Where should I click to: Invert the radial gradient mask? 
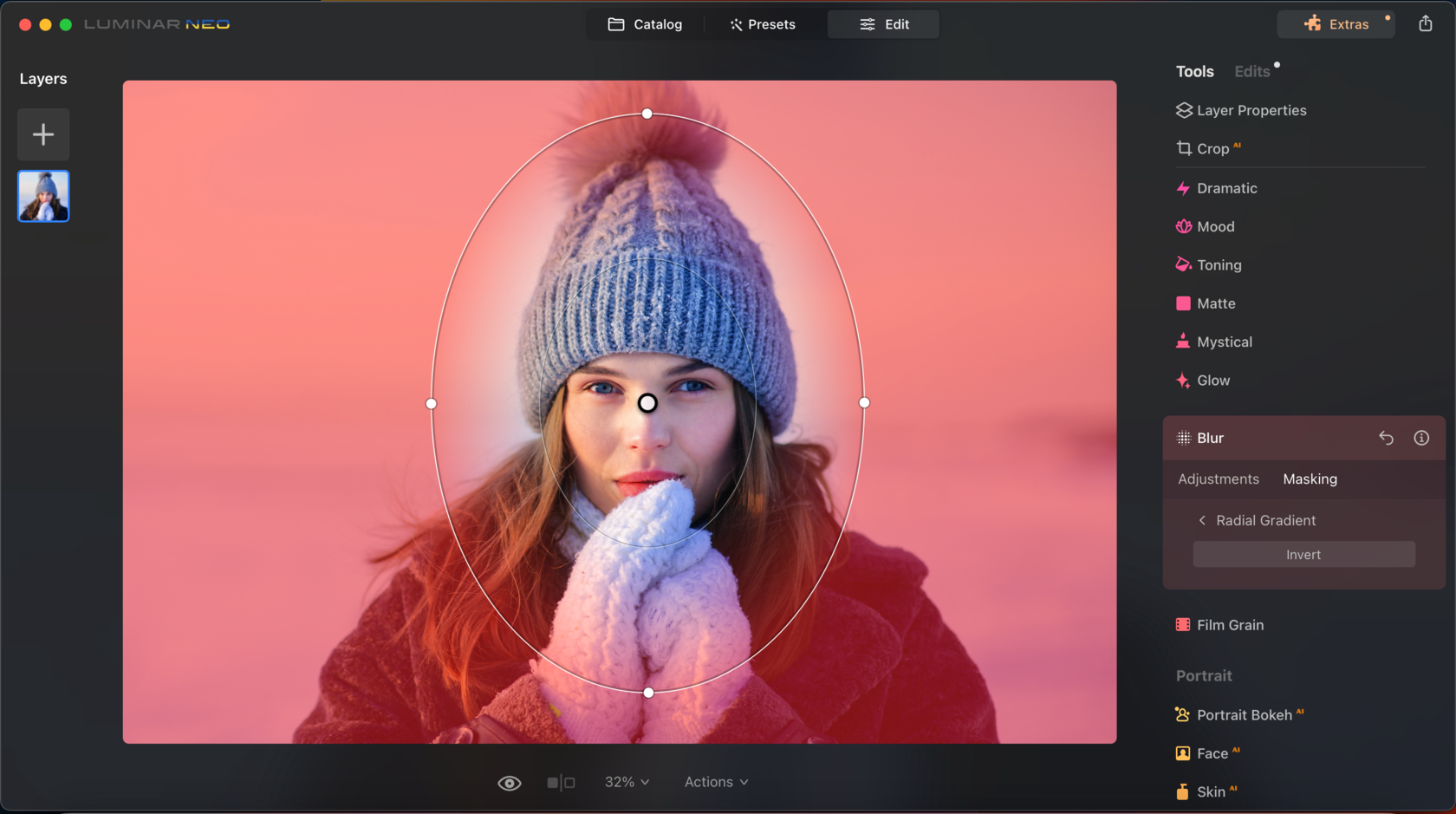1303,555
